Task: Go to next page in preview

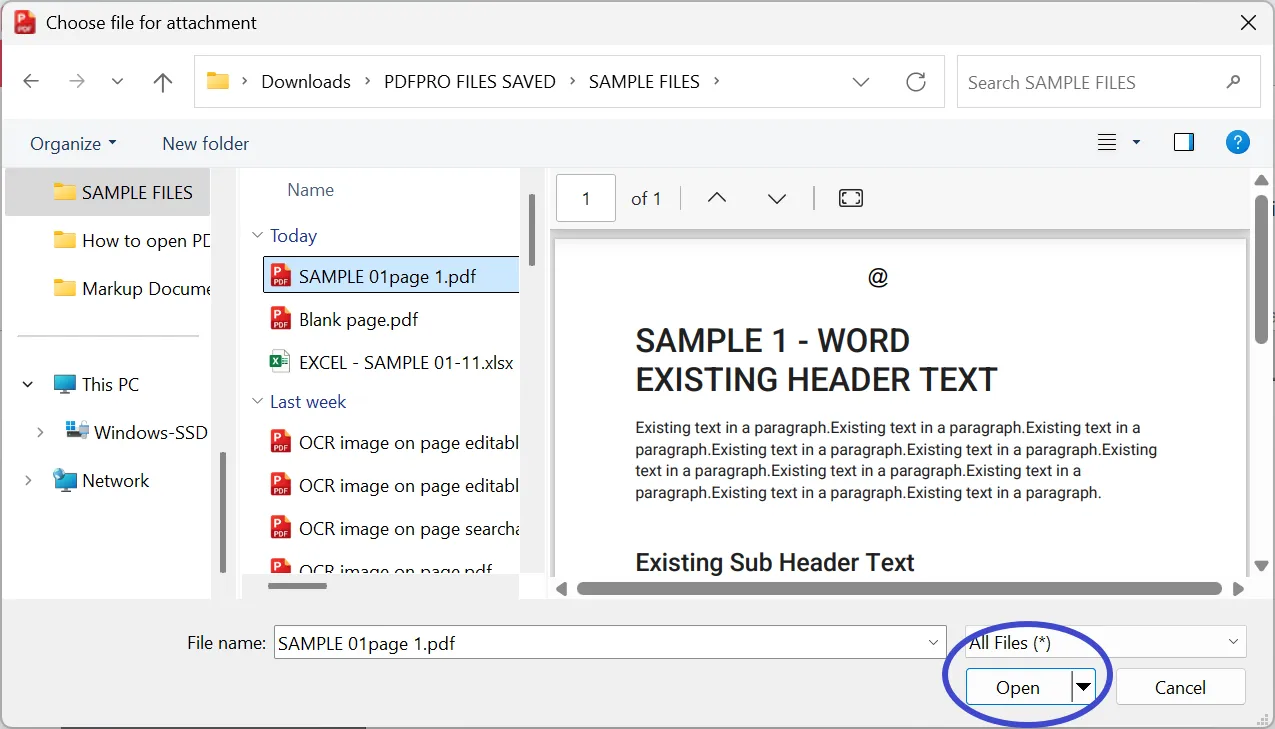Action: tap(777, 198)
